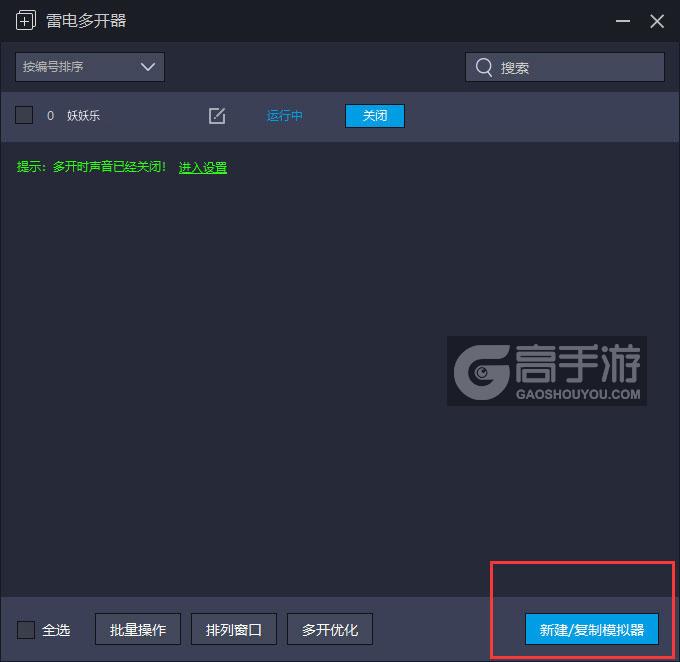This screenshot has width=680, height=662.
Task: Minimize the 雷电多开器 window
Action: pos(623,21)
